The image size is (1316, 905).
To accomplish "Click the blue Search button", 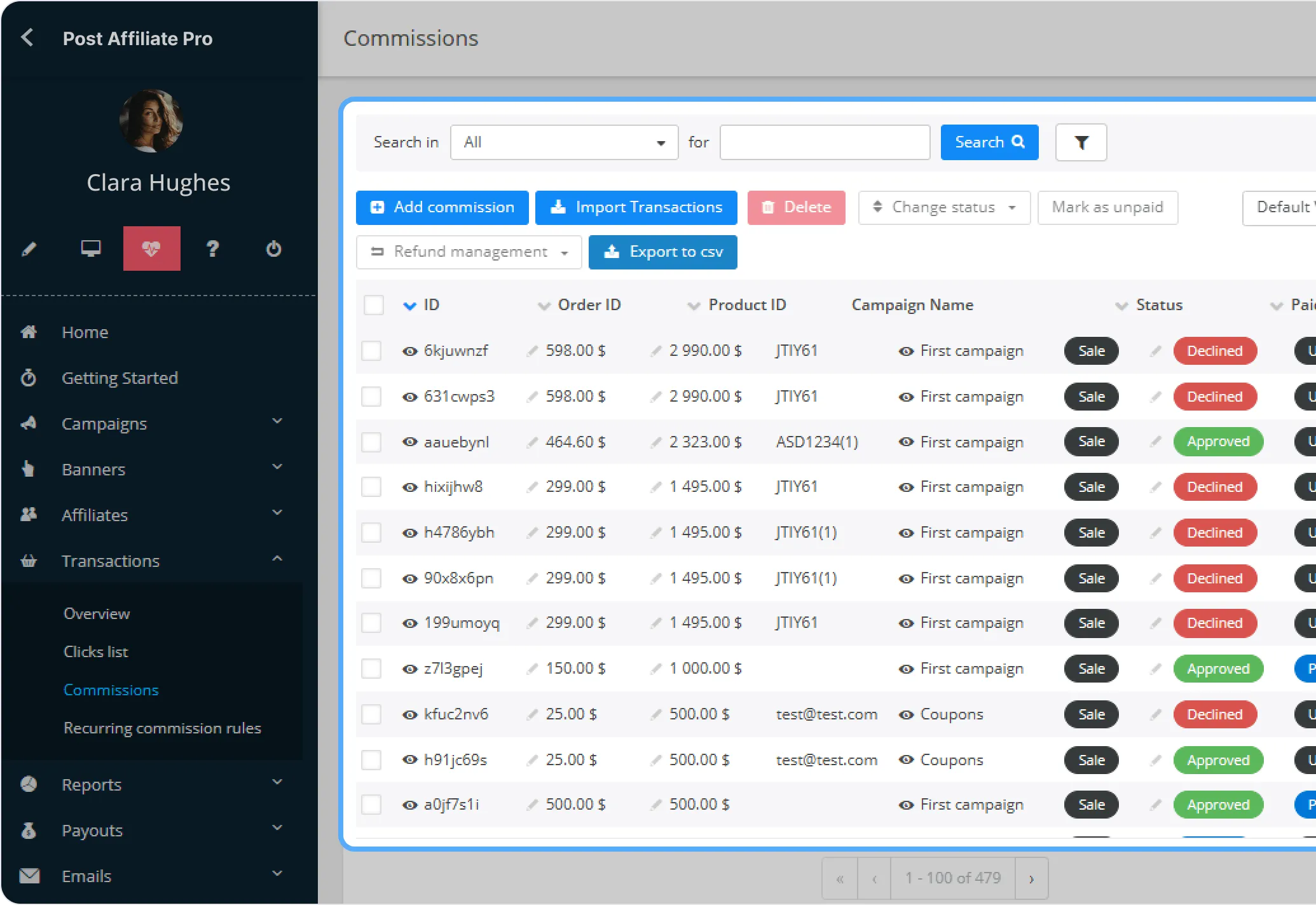I will click(x=989, y=142).
